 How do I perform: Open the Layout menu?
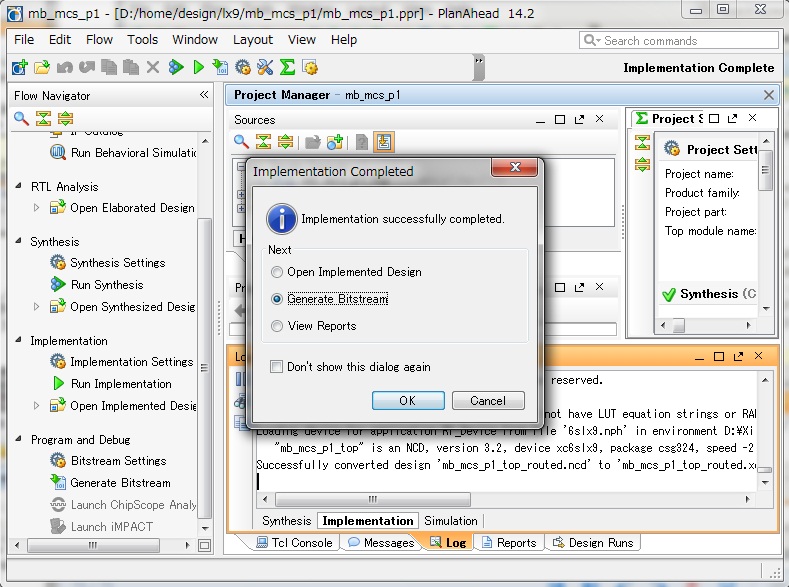tap(253, 39)
